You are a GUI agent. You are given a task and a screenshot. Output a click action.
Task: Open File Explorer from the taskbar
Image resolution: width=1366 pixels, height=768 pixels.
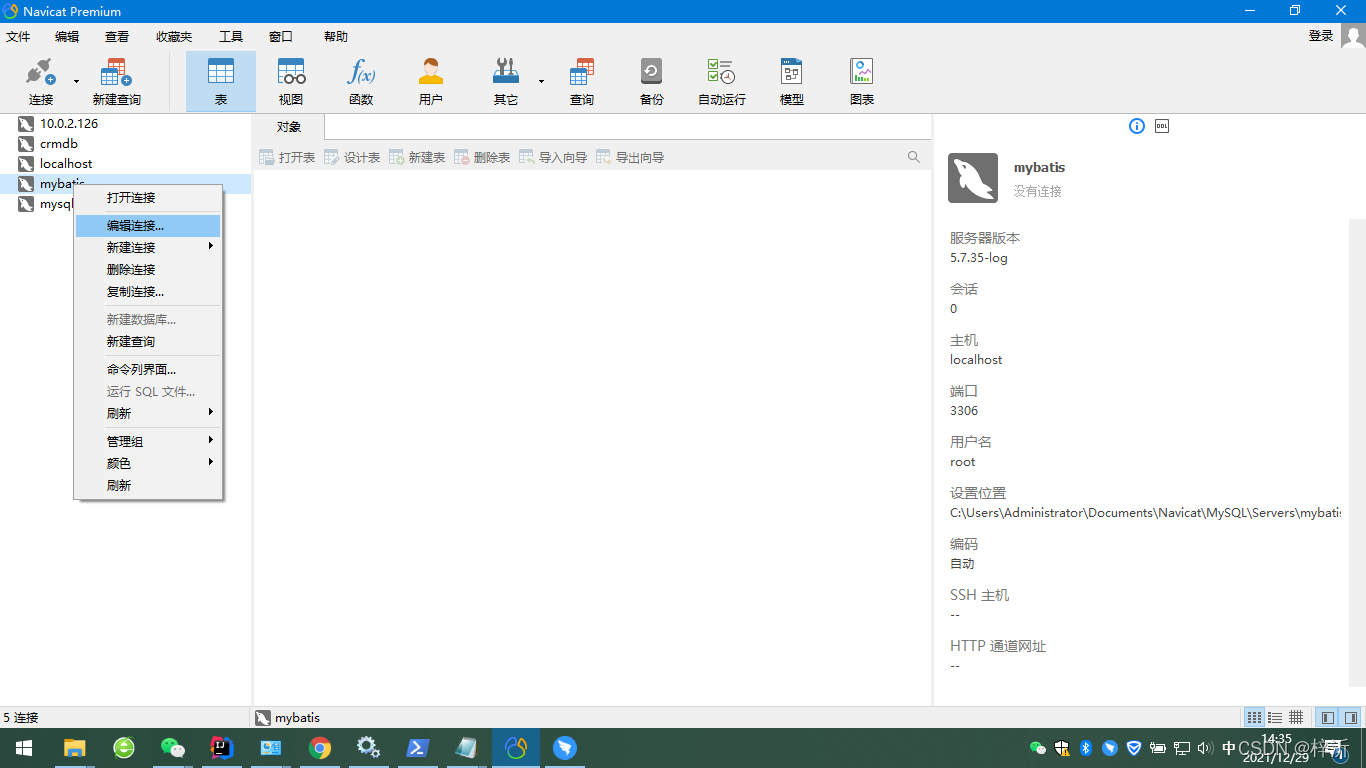coord(75,748)
